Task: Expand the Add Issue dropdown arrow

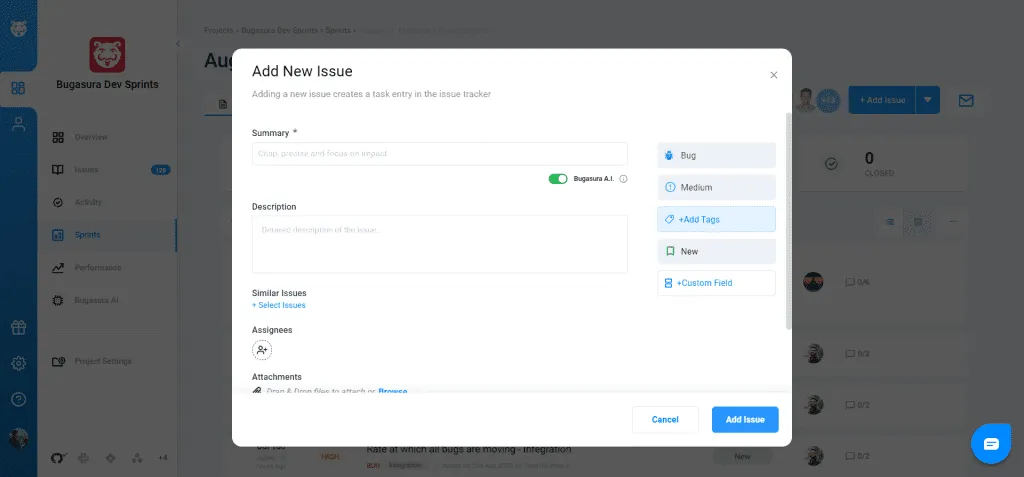Action: click(928, 100)
